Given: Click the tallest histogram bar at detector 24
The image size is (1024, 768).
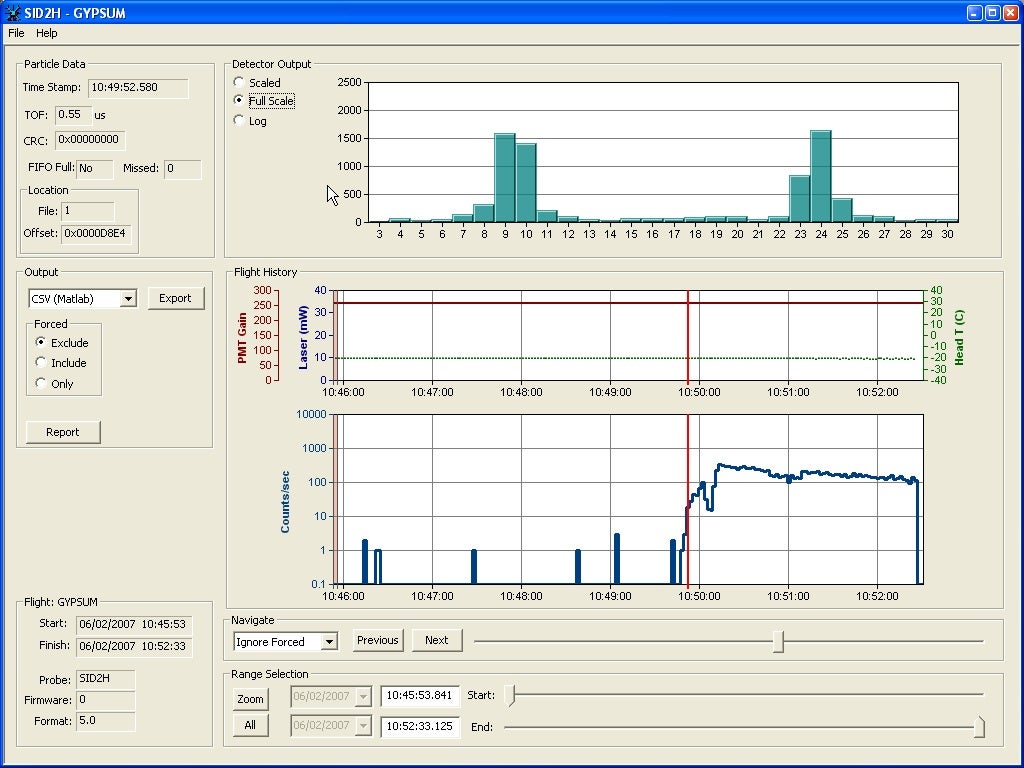Looking at the screenshot, I should pos(820,176).
